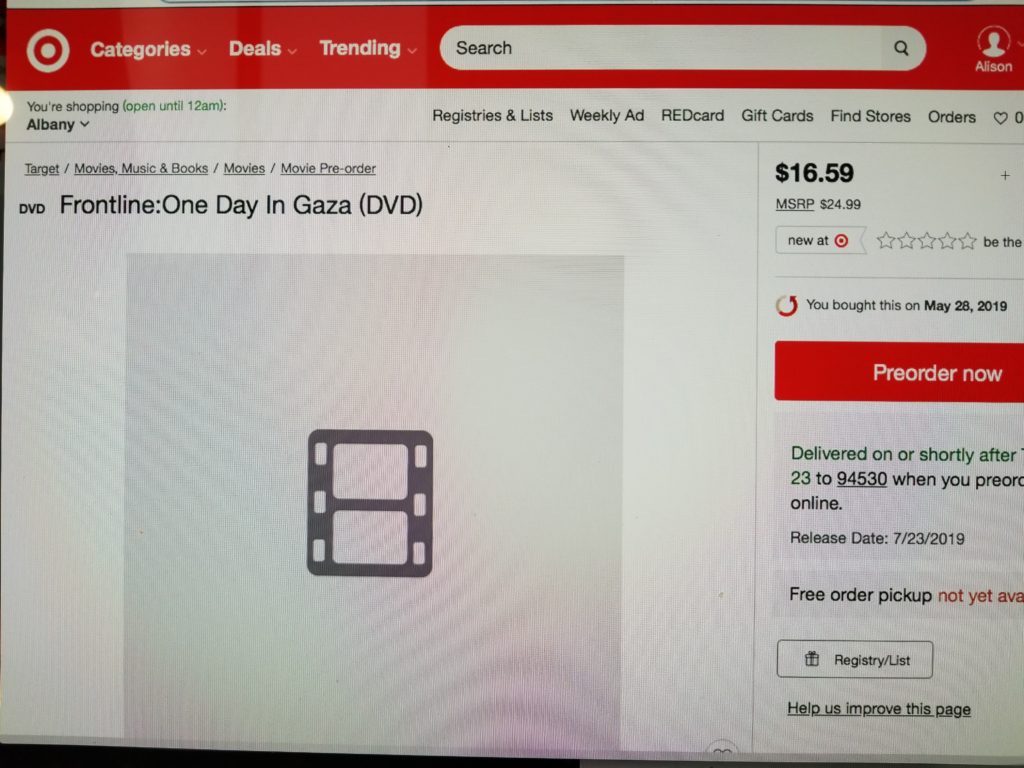Go to the Weekly Ad page
The image size is (1024, 768).
click(607, 116)
